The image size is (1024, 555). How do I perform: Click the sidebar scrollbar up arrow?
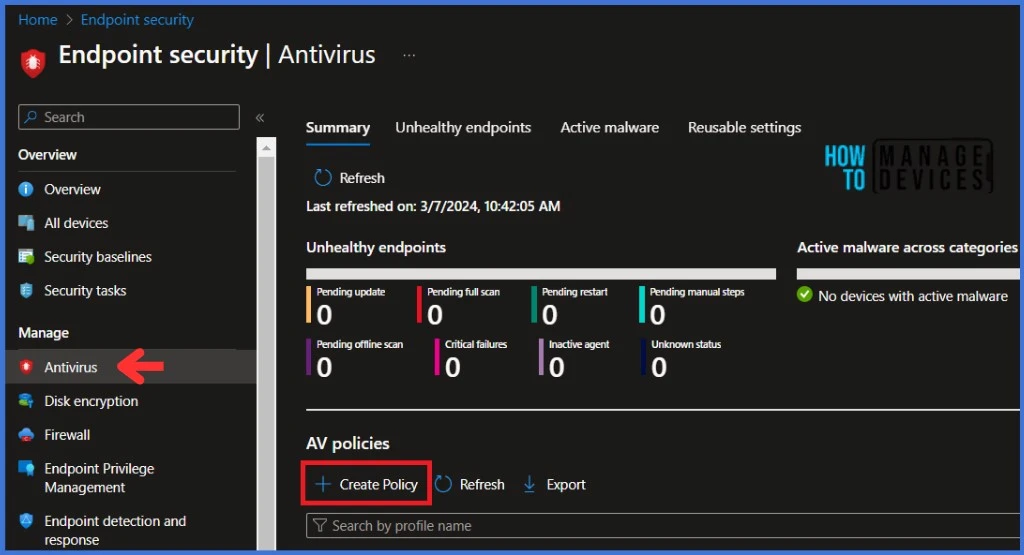tap(266, 148)
